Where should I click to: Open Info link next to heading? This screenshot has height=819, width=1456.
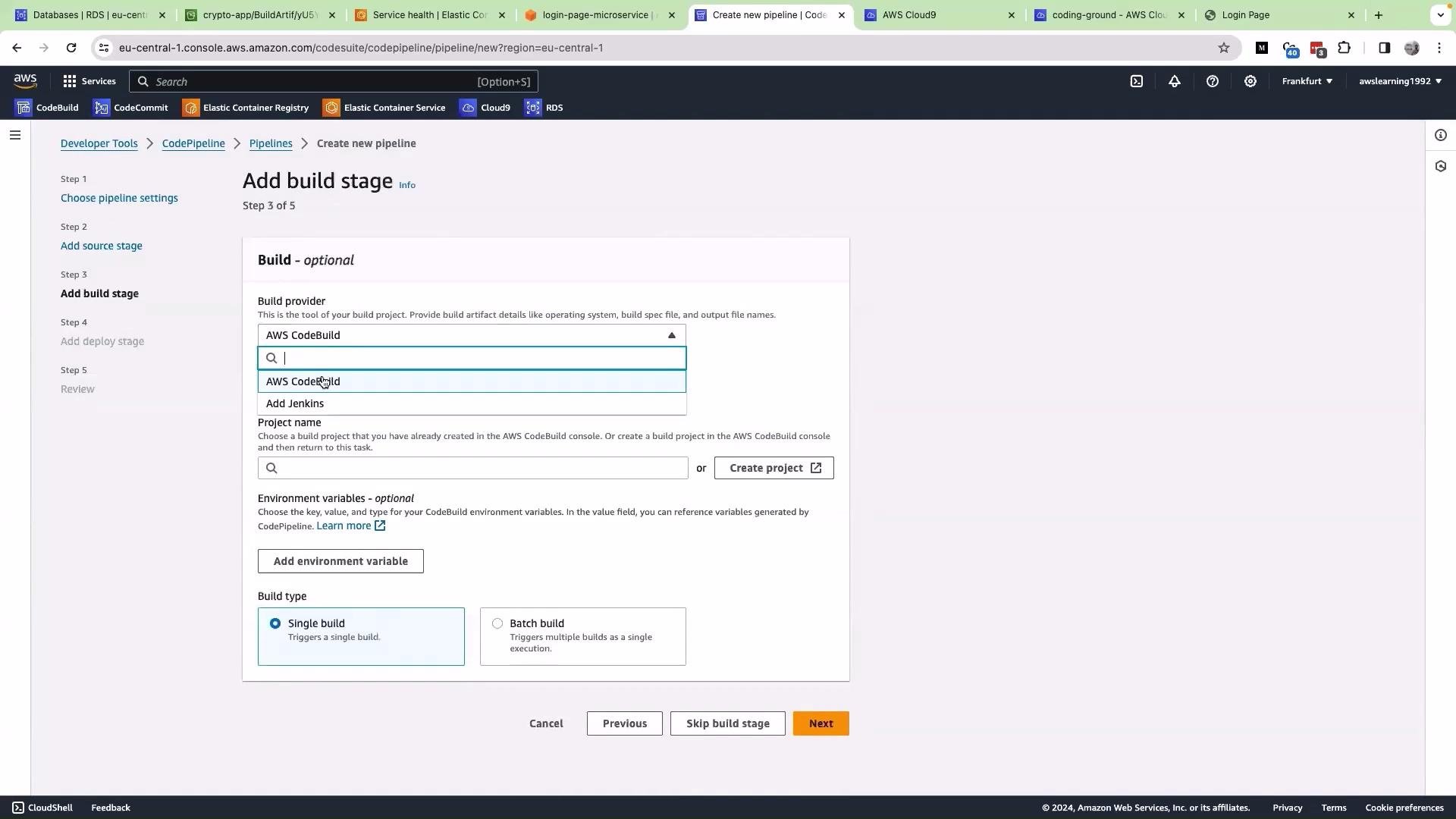407,185
